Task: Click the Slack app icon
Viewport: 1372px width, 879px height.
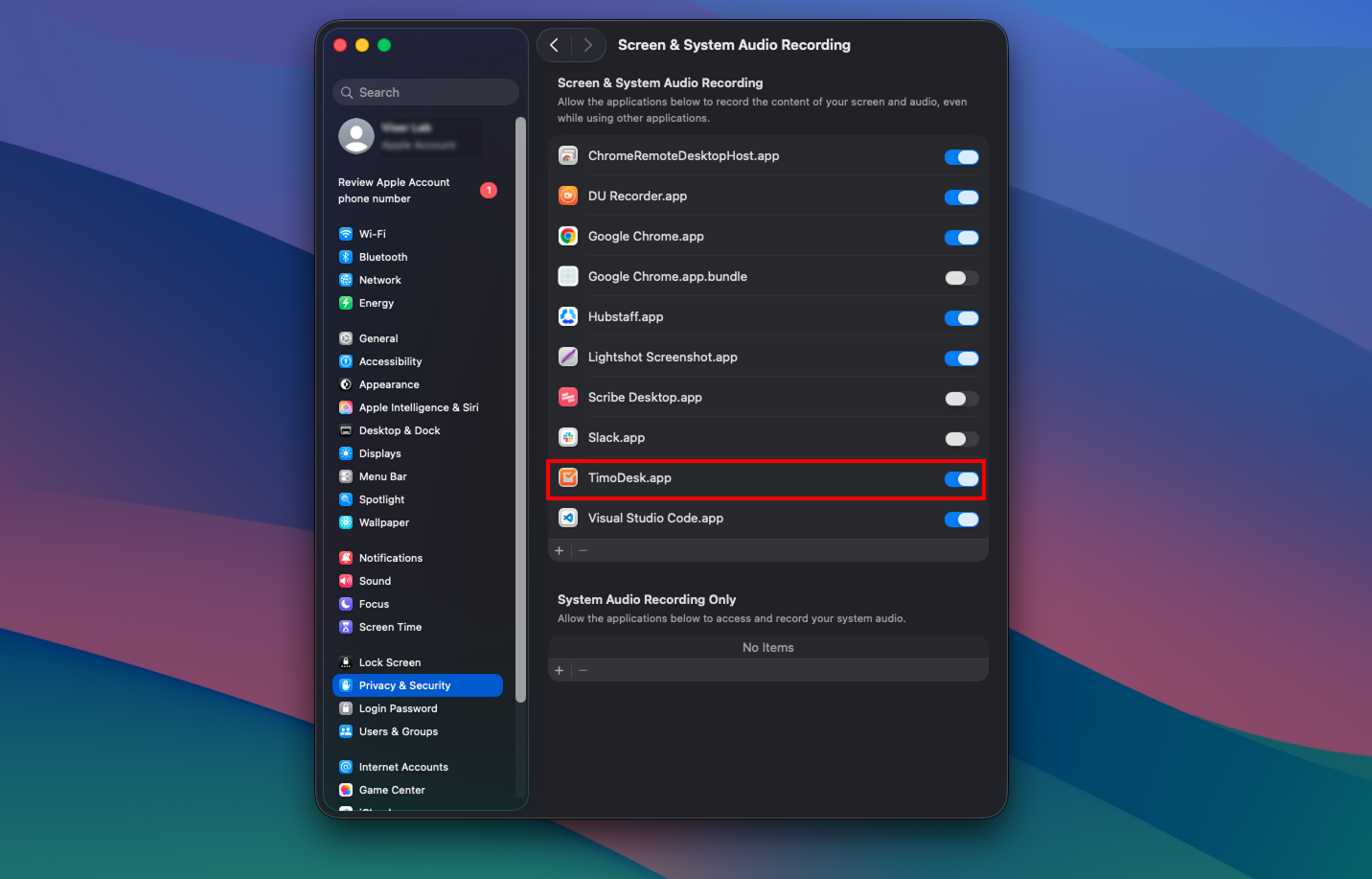Action: click(568, 437)
